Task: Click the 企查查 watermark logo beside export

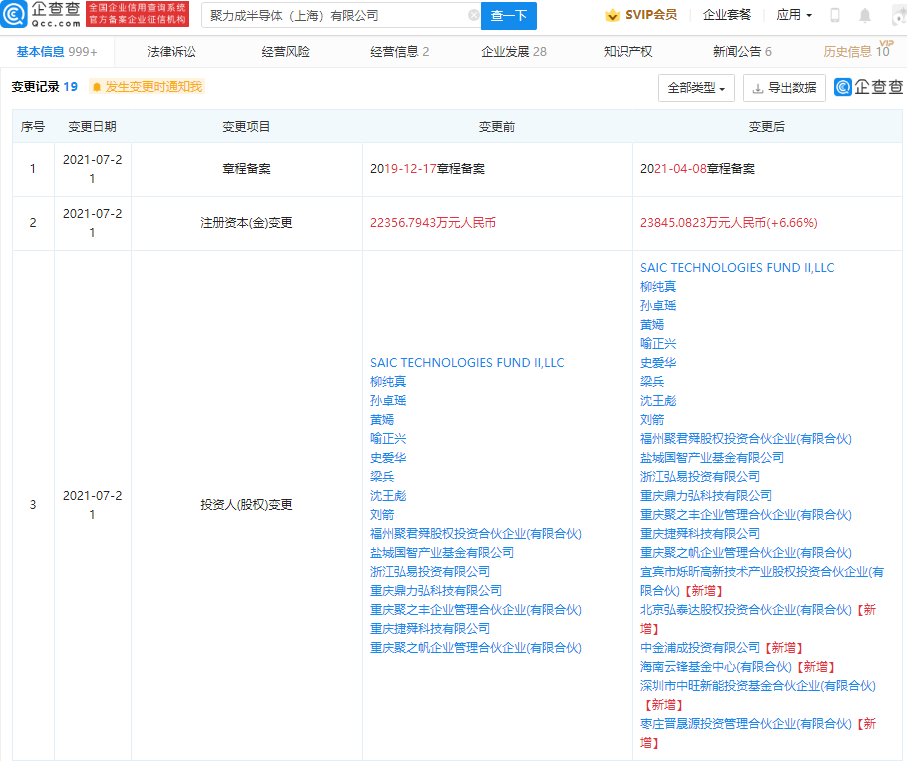Action: click(868, 88)
